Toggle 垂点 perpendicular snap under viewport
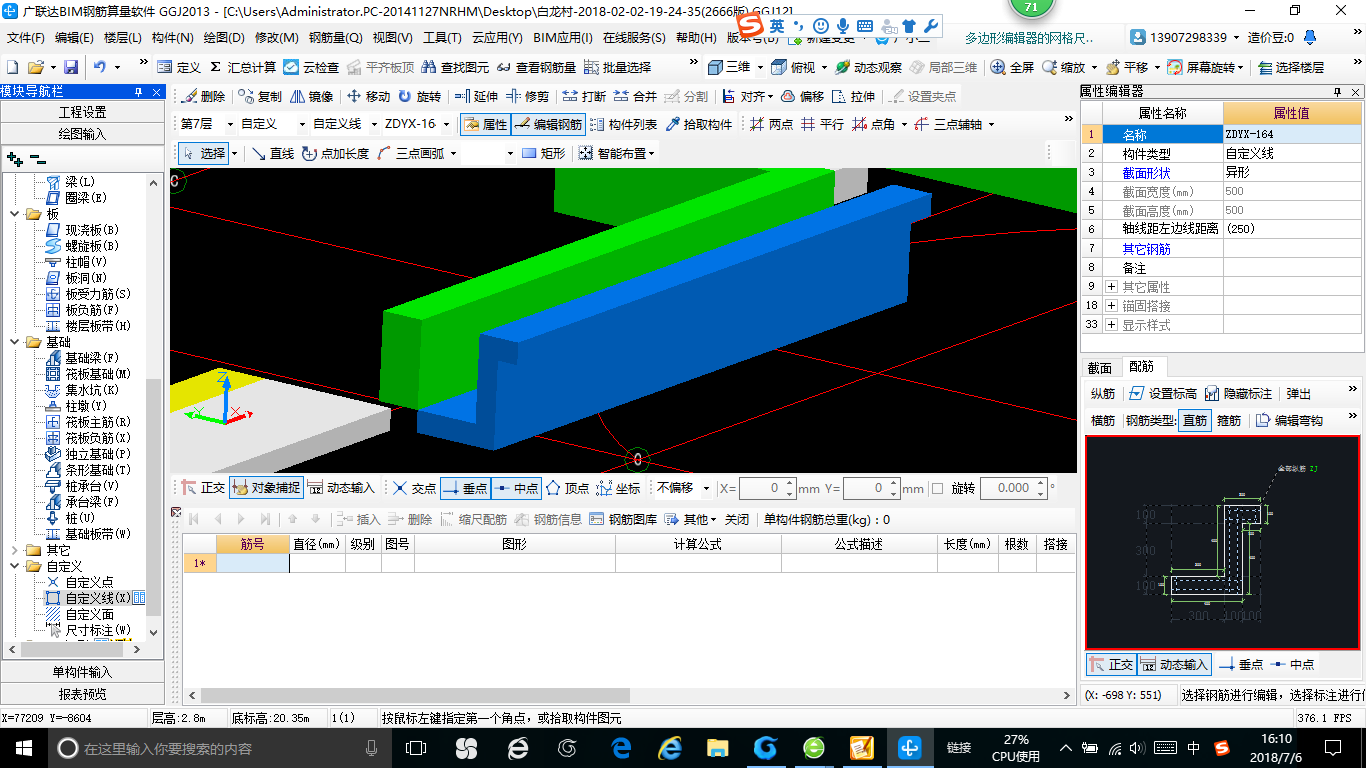 465,488
